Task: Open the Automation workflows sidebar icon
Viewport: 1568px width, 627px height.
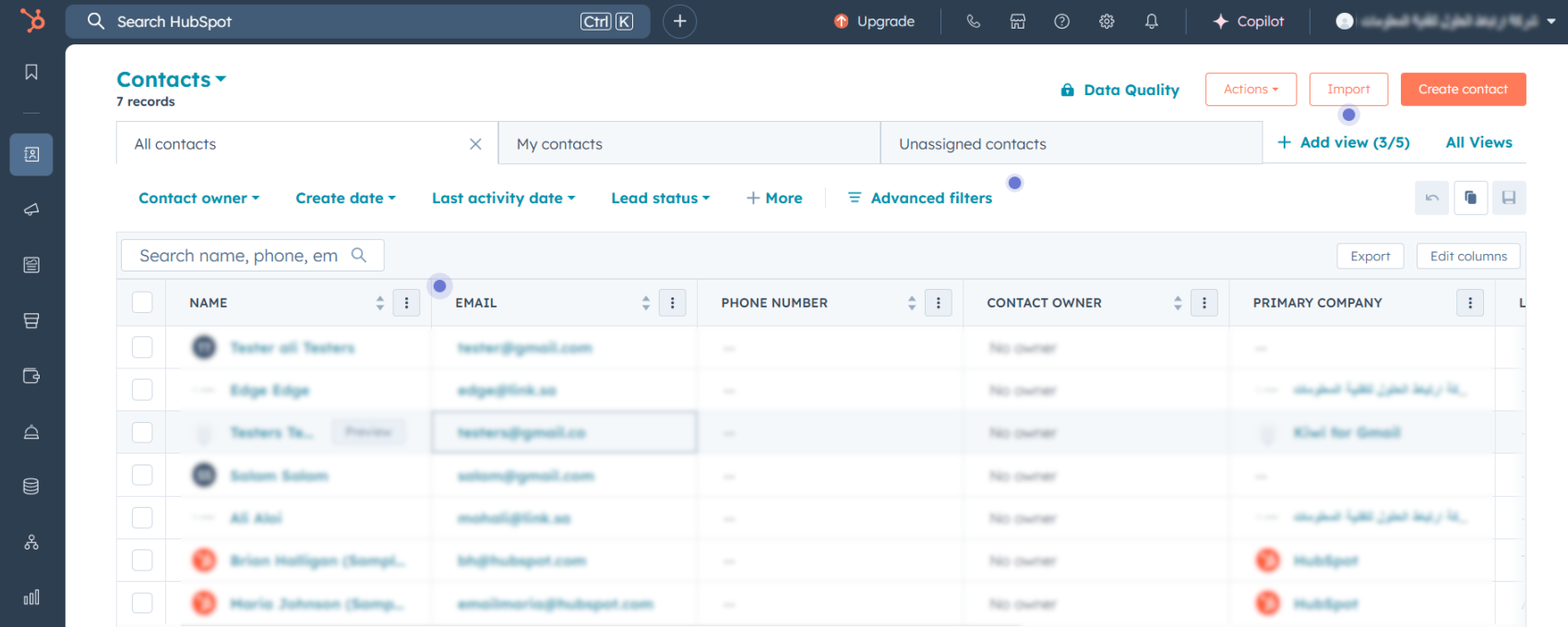Action: point(31,542)
